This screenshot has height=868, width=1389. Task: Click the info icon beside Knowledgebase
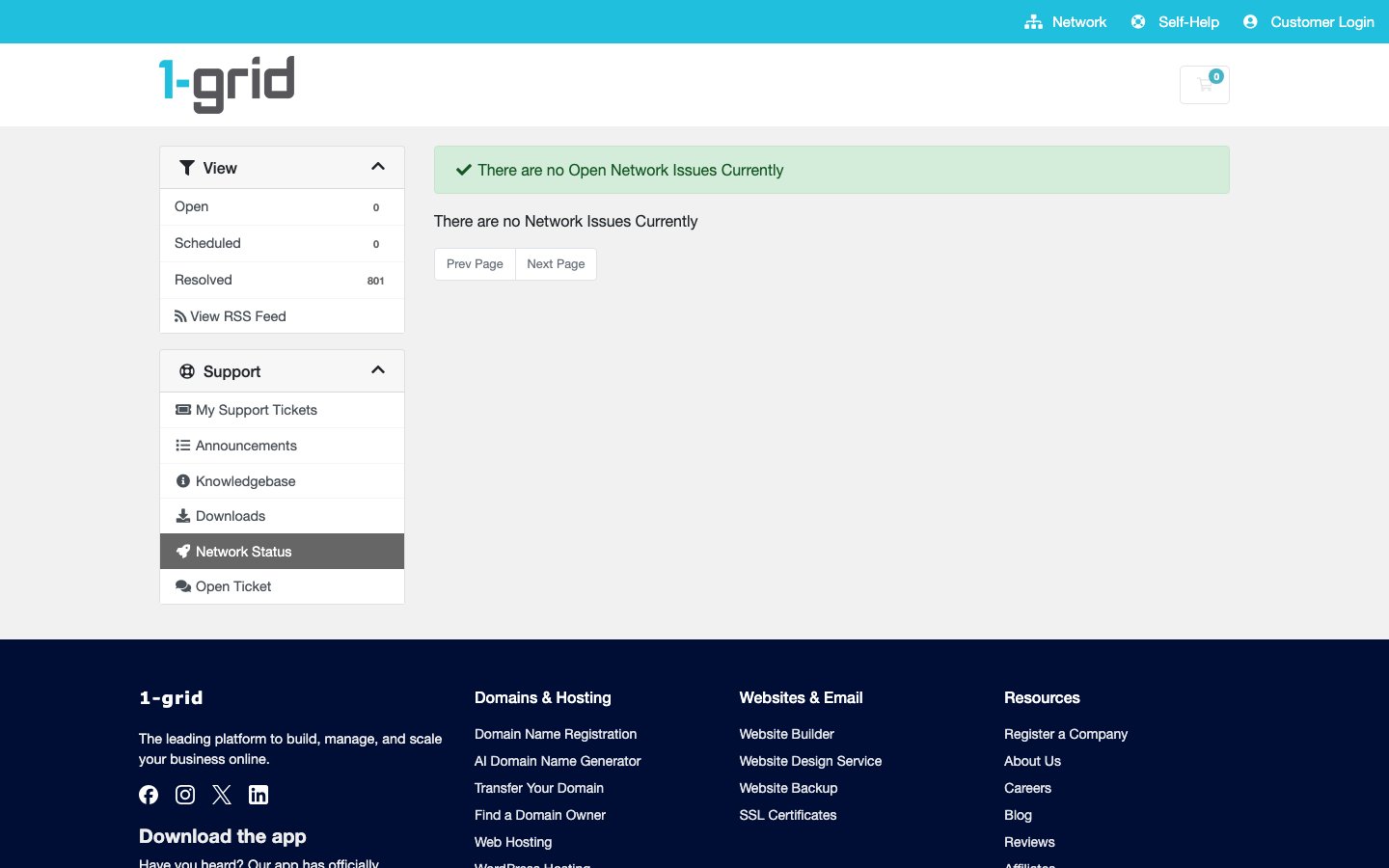[183, 481]
